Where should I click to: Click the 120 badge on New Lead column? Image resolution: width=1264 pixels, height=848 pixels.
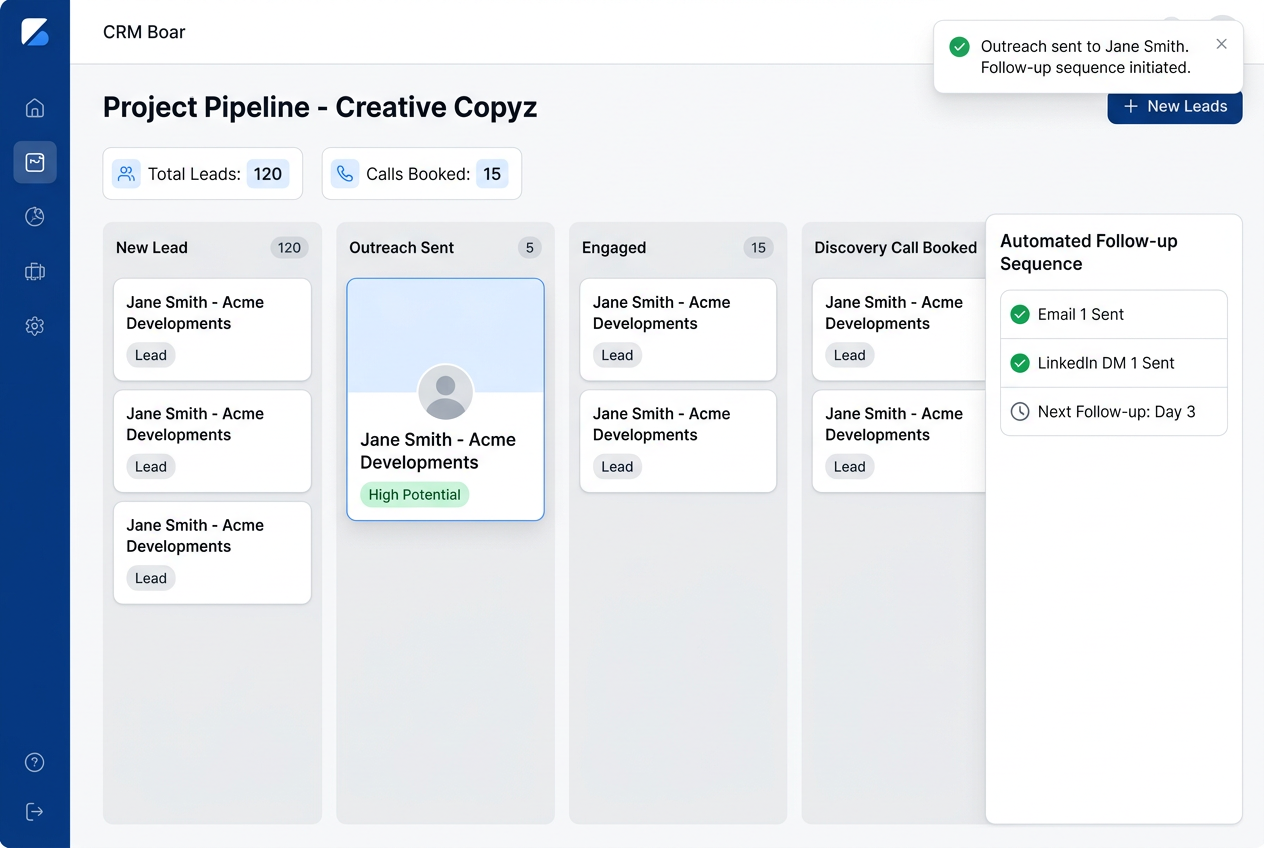click(289, 248)
